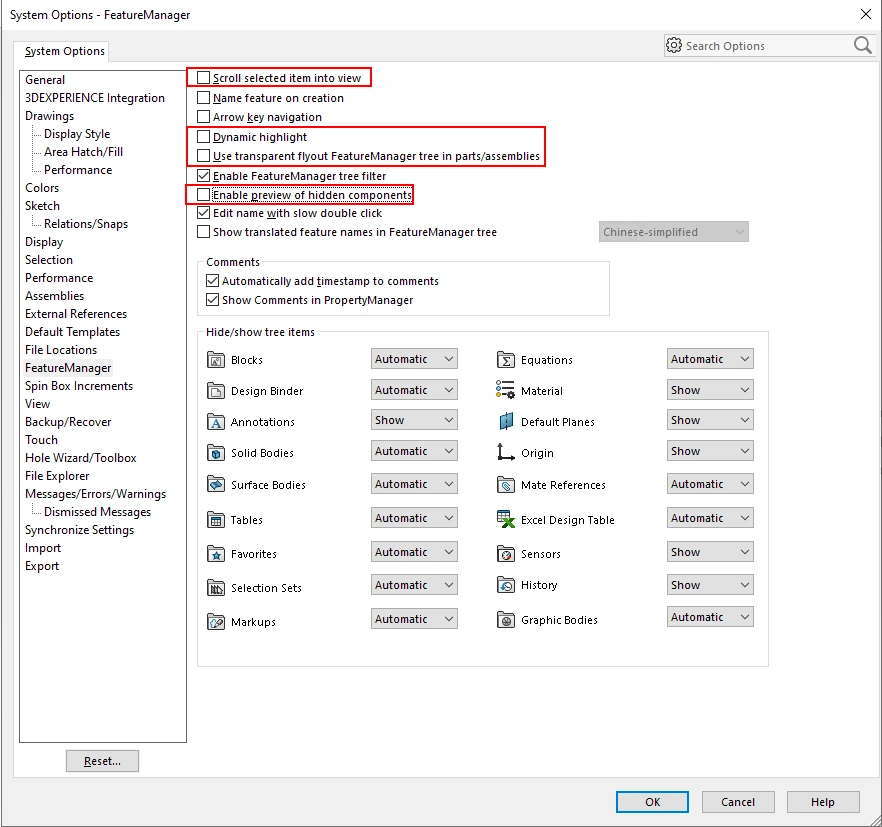Screen dimensions: 882x827
Task: Uncheck Enable FeatureManager tree filter
Action: point(204,176)
